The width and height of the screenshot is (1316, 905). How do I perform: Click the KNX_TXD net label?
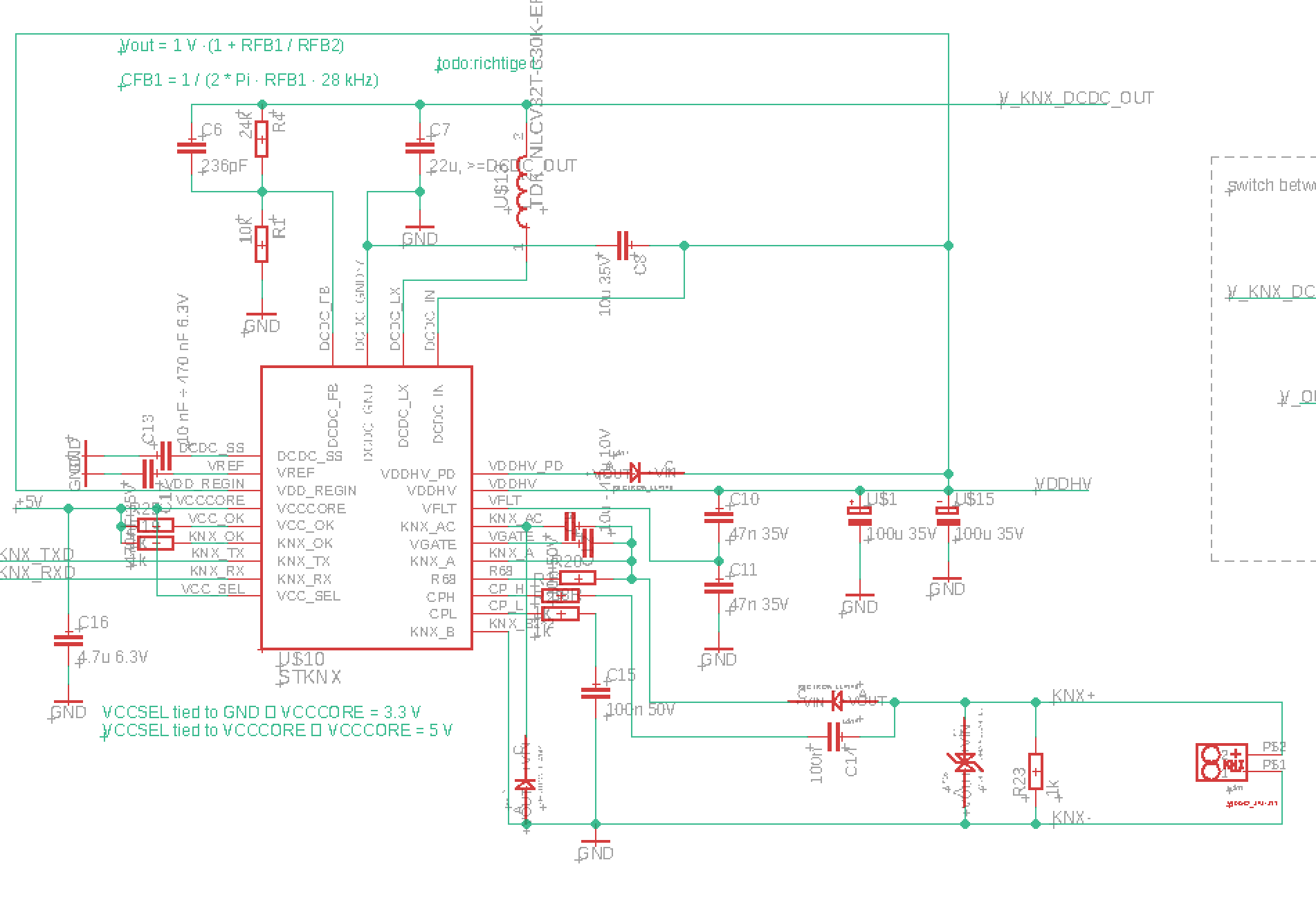(x=37, y=555)
